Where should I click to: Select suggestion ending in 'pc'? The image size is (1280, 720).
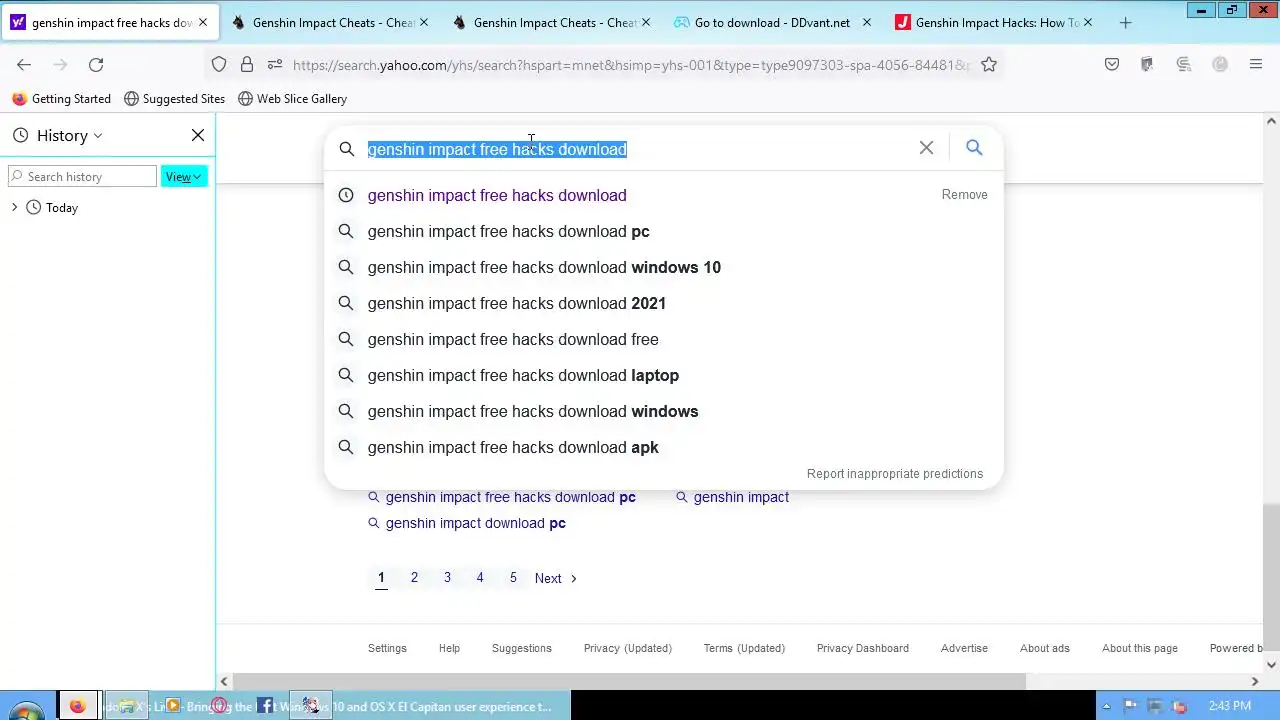pos(663,231)
